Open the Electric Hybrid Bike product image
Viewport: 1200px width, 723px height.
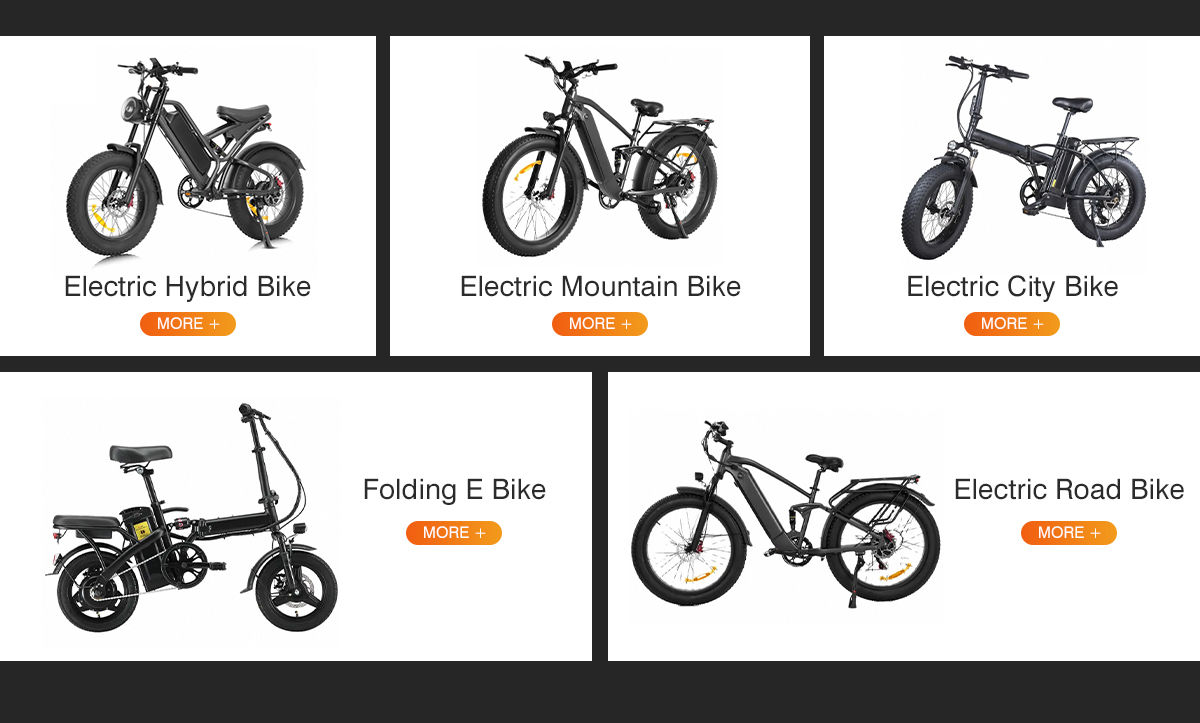pos(186,159)
